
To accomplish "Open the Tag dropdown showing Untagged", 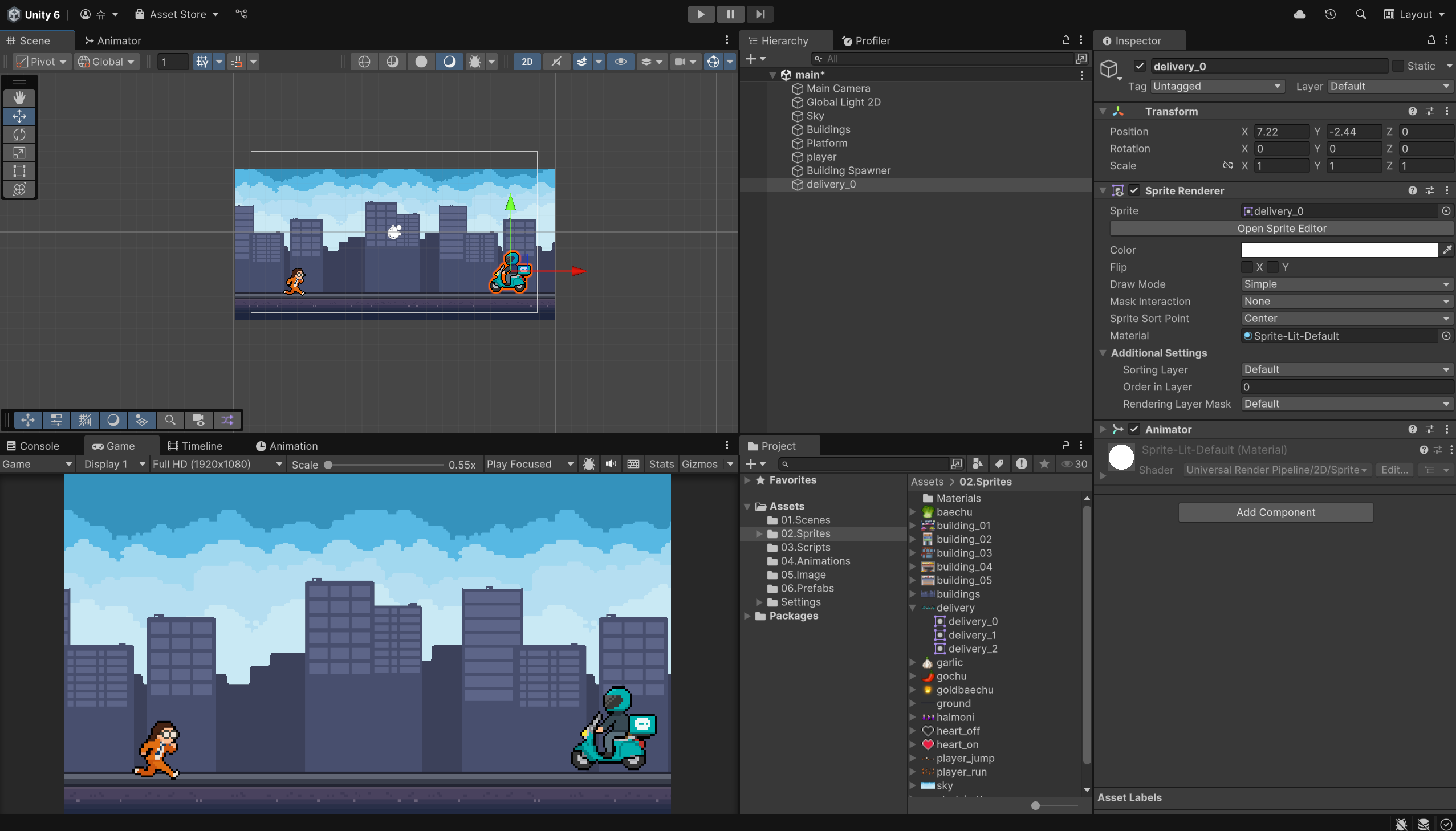I will tap(1217, 86).
